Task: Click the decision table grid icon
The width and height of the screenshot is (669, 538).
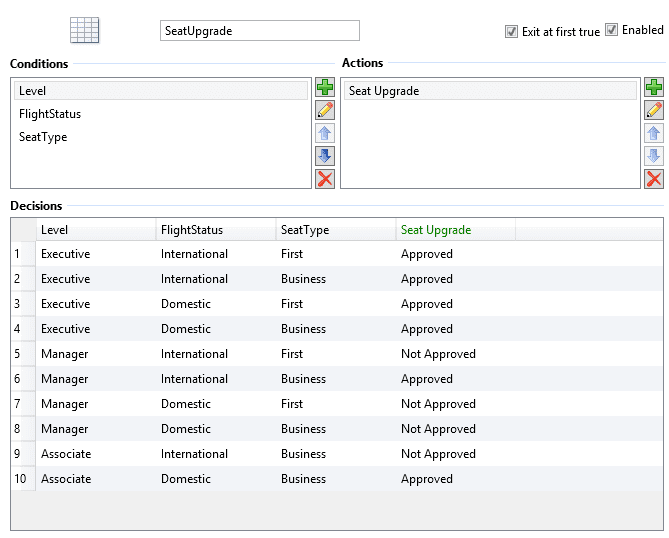Action: coord(84,30)
